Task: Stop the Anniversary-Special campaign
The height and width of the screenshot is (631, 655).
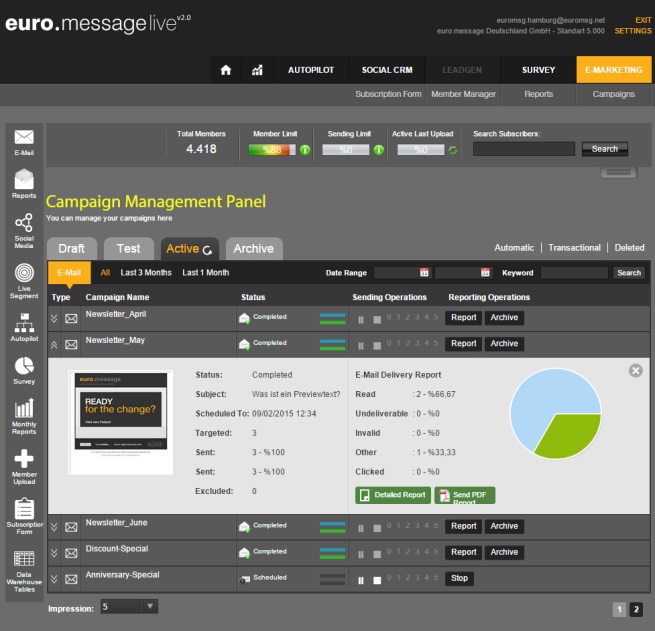Action: click(458, 578)
